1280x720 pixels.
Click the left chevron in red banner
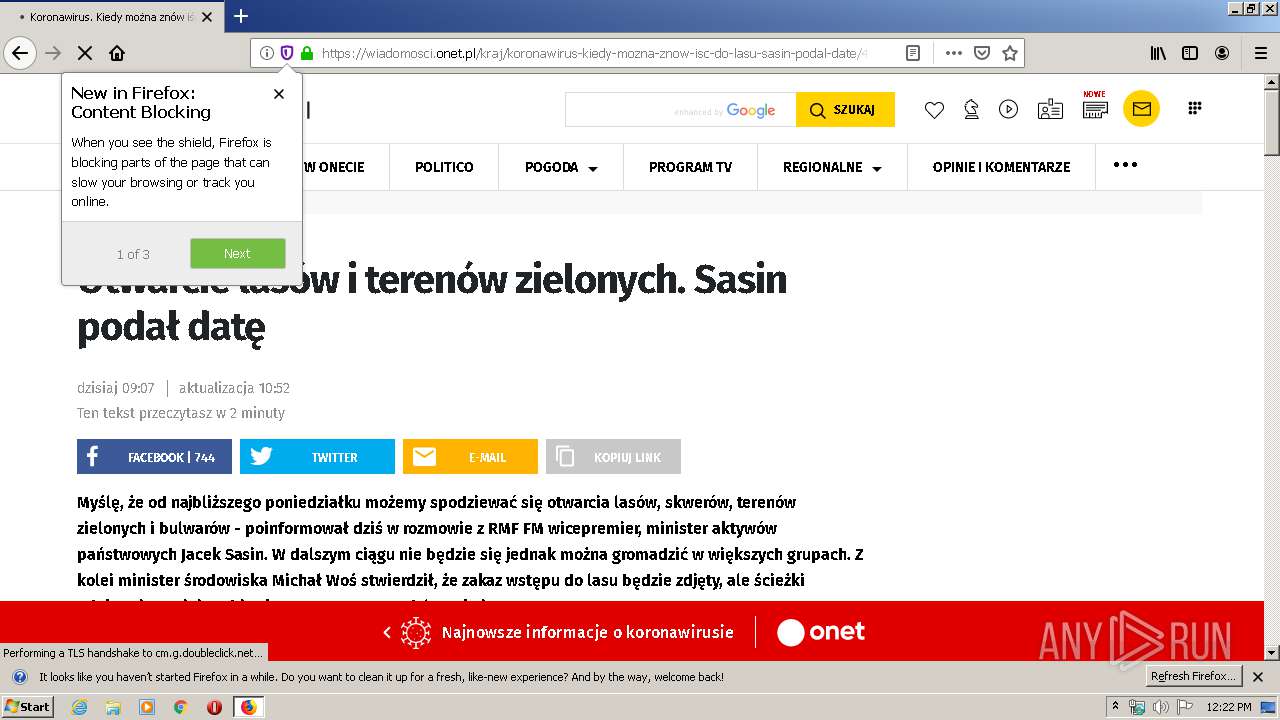[x=387, y=632]
